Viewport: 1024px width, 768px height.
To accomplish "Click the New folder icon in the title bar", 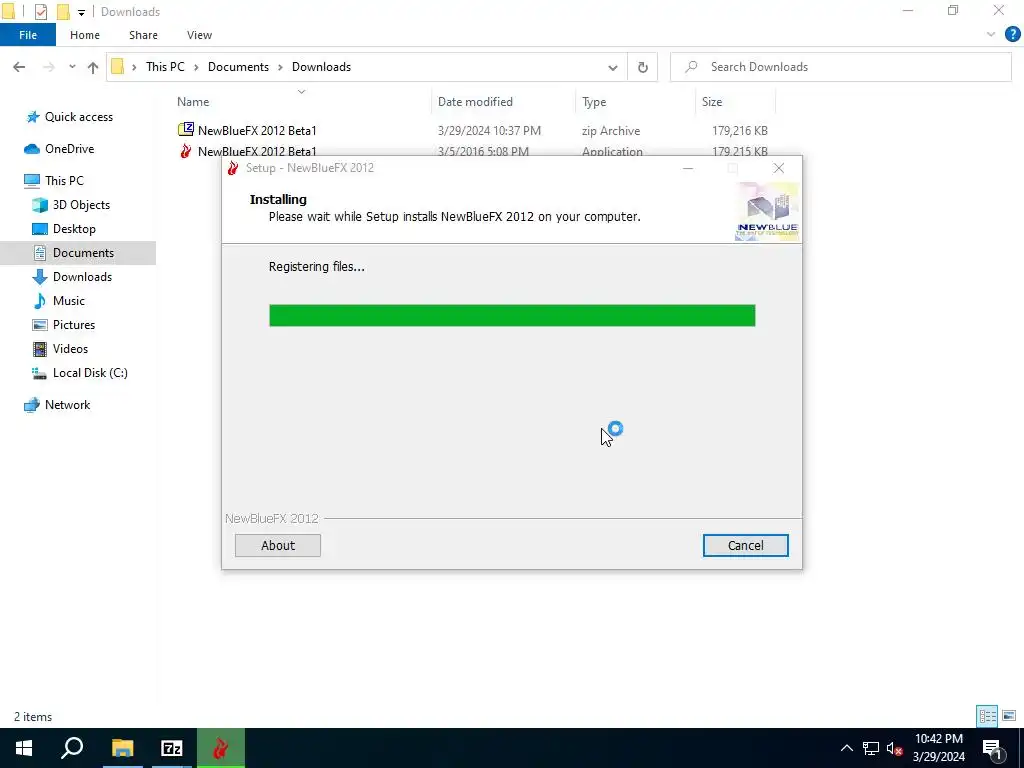I will pos(63,12).
